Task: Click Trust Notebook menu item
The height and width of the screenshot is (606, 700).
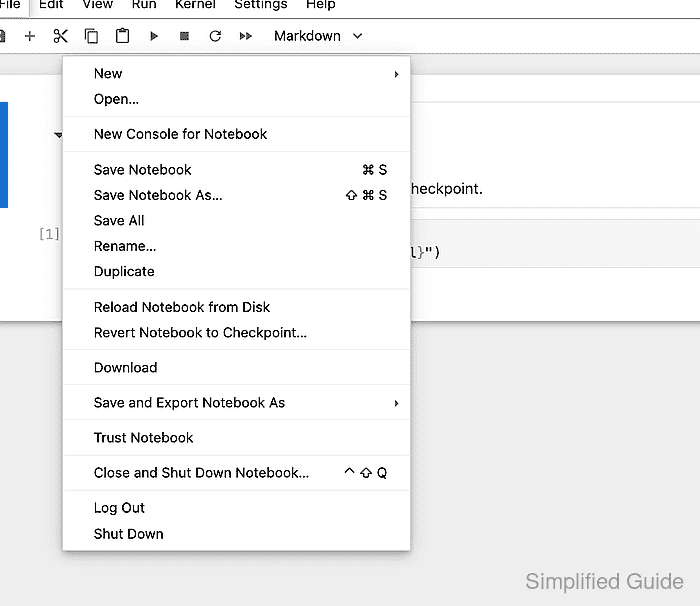Action: [x=236, y=438]
